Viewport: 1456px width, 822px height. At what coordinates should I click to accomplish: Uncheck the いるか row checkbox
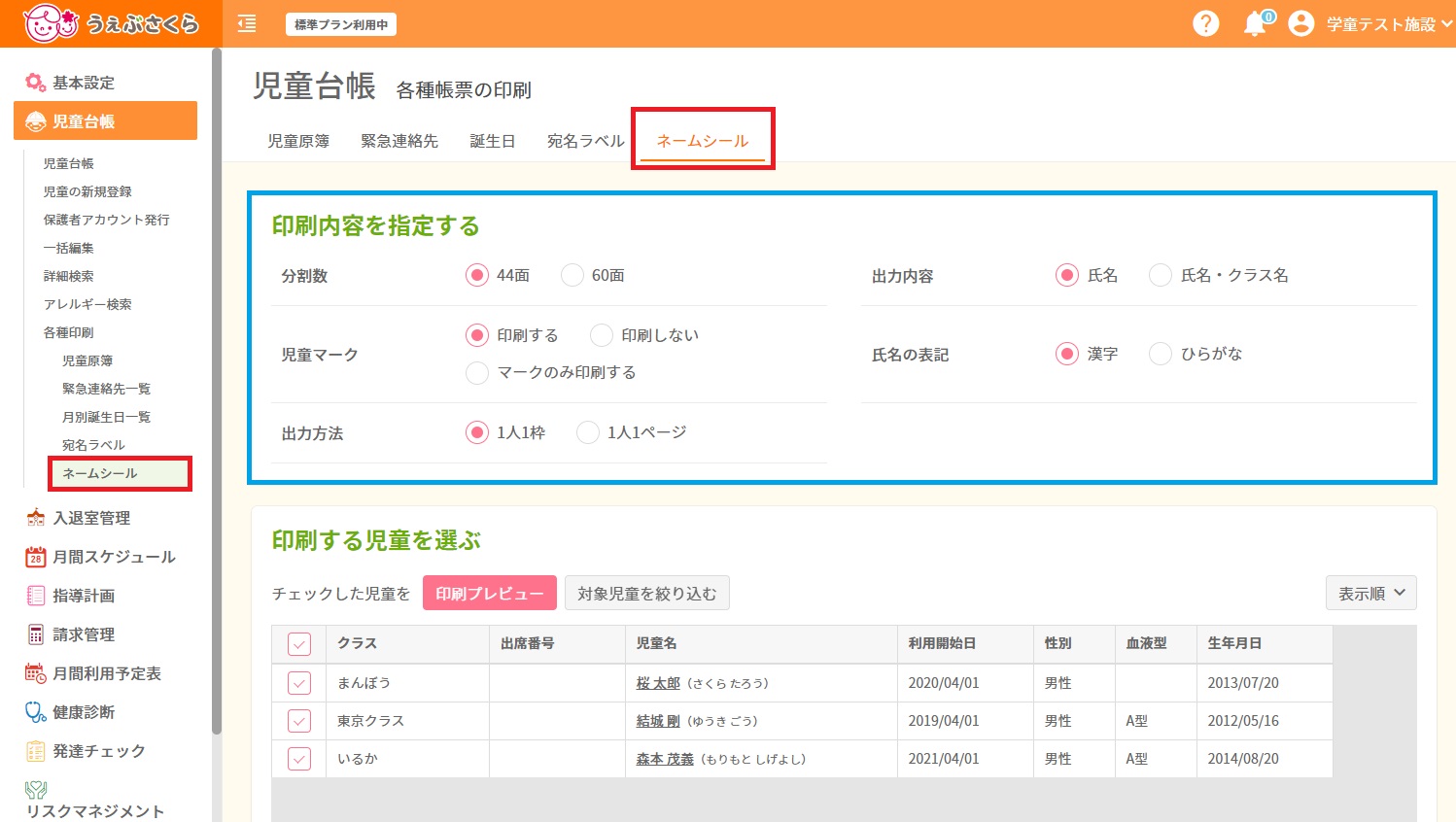[299, 759]
